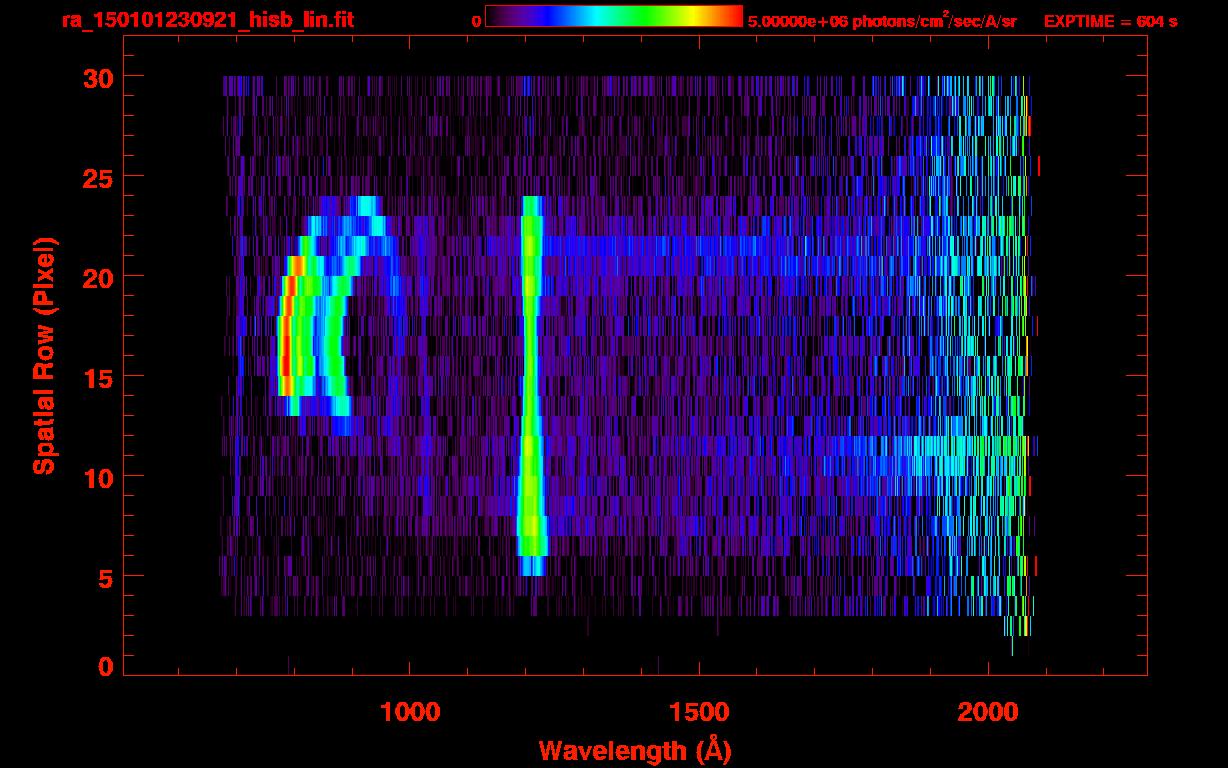Click the 1000 wavelength tick label
1228x768 pixels.
click(410, 711)
